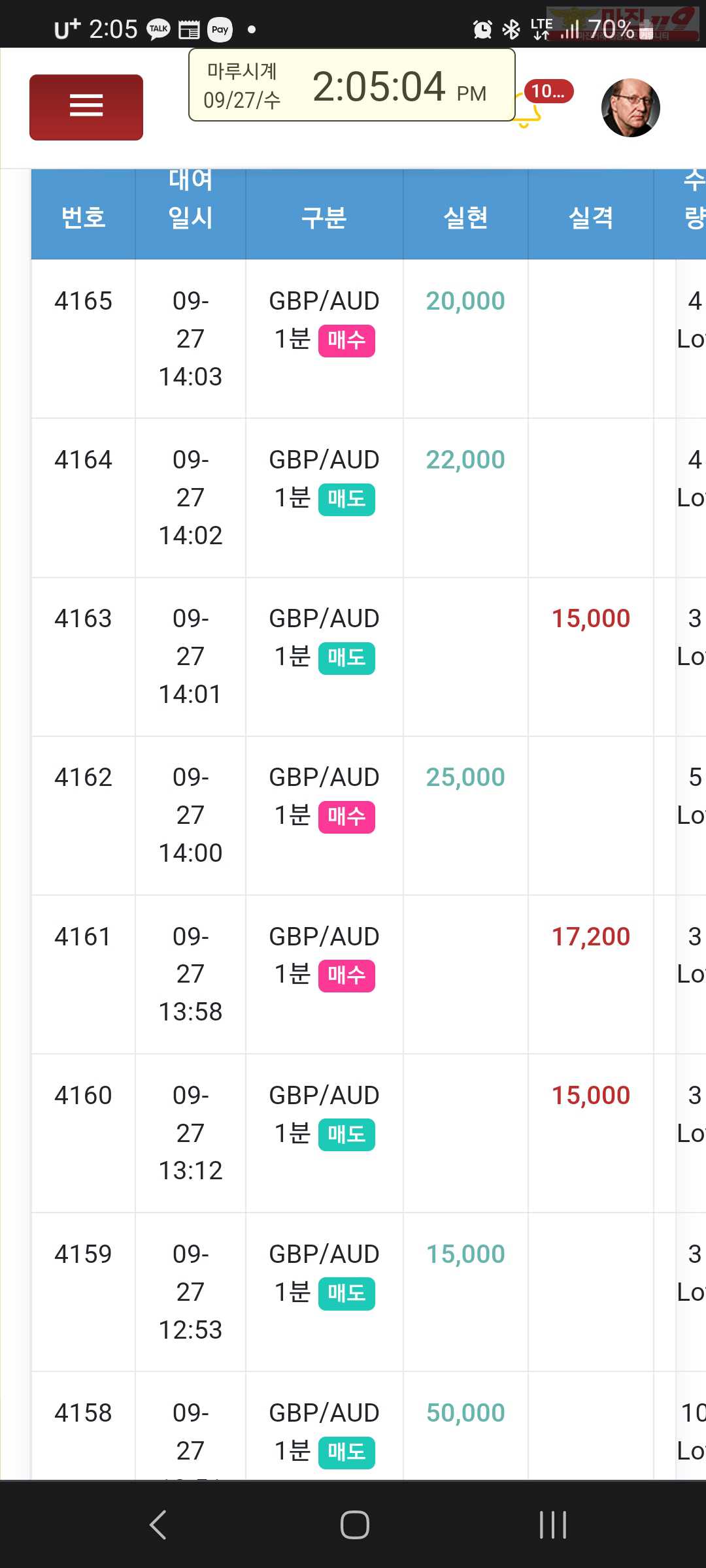Viewport: 706px width, 1568px height.
Task: Tap the Android back navigation button
Action: coord(158,1525)
